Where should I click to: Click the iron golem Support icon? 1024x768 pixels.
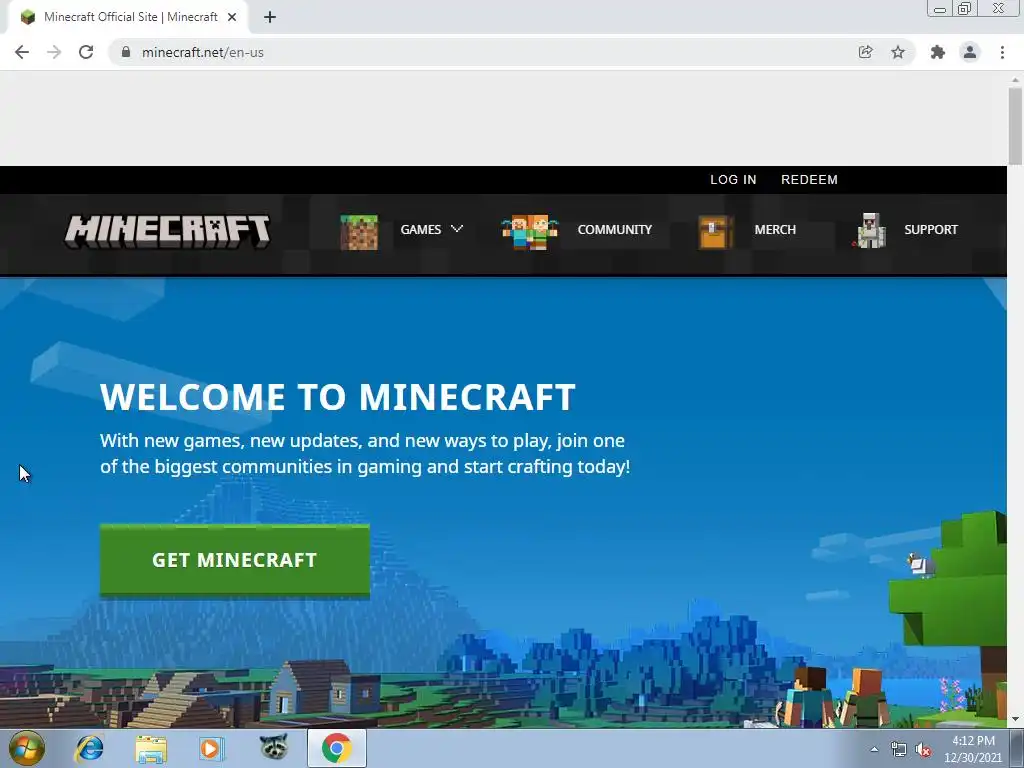pyautogui.click(x=870, y=231)
